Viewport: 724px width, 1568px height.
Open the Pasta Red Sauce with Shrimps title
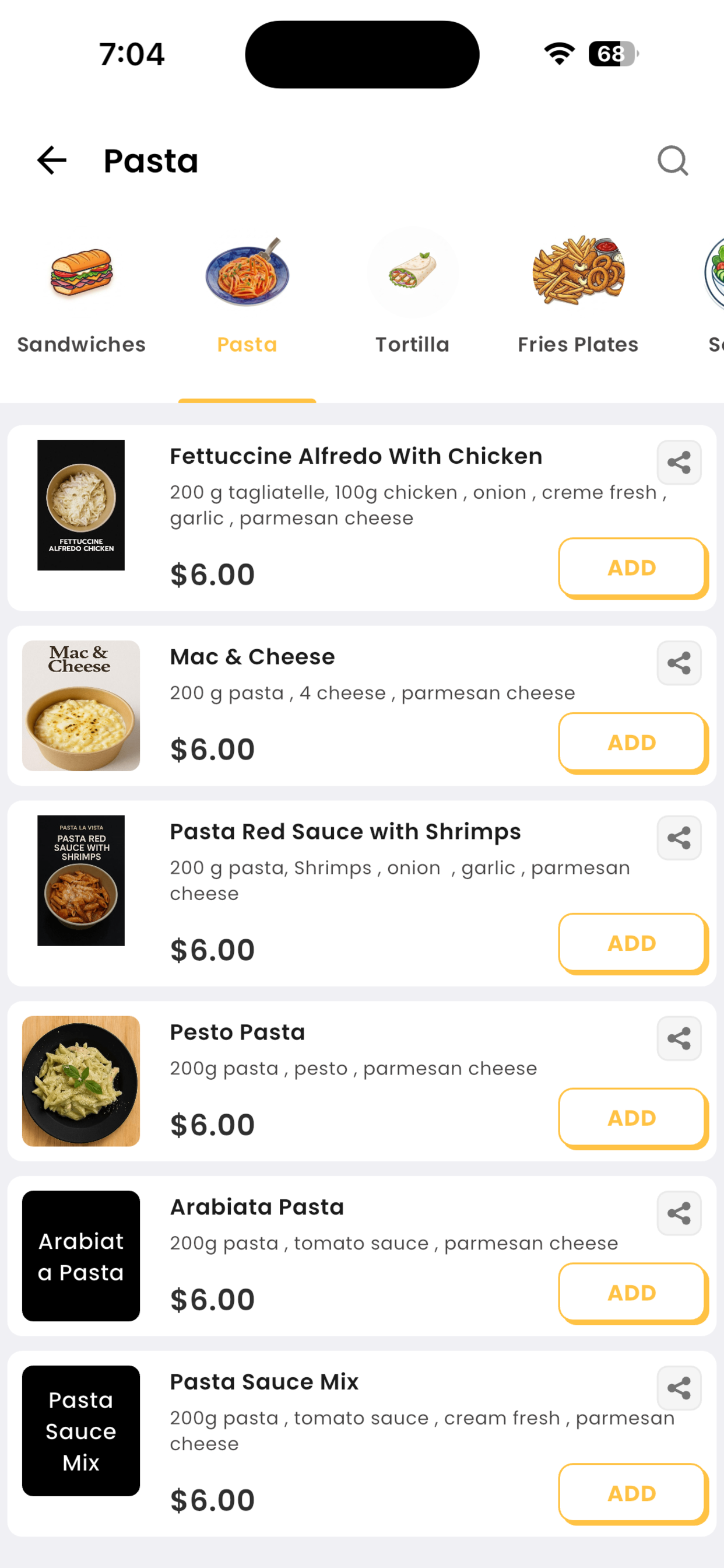(346, 832)
